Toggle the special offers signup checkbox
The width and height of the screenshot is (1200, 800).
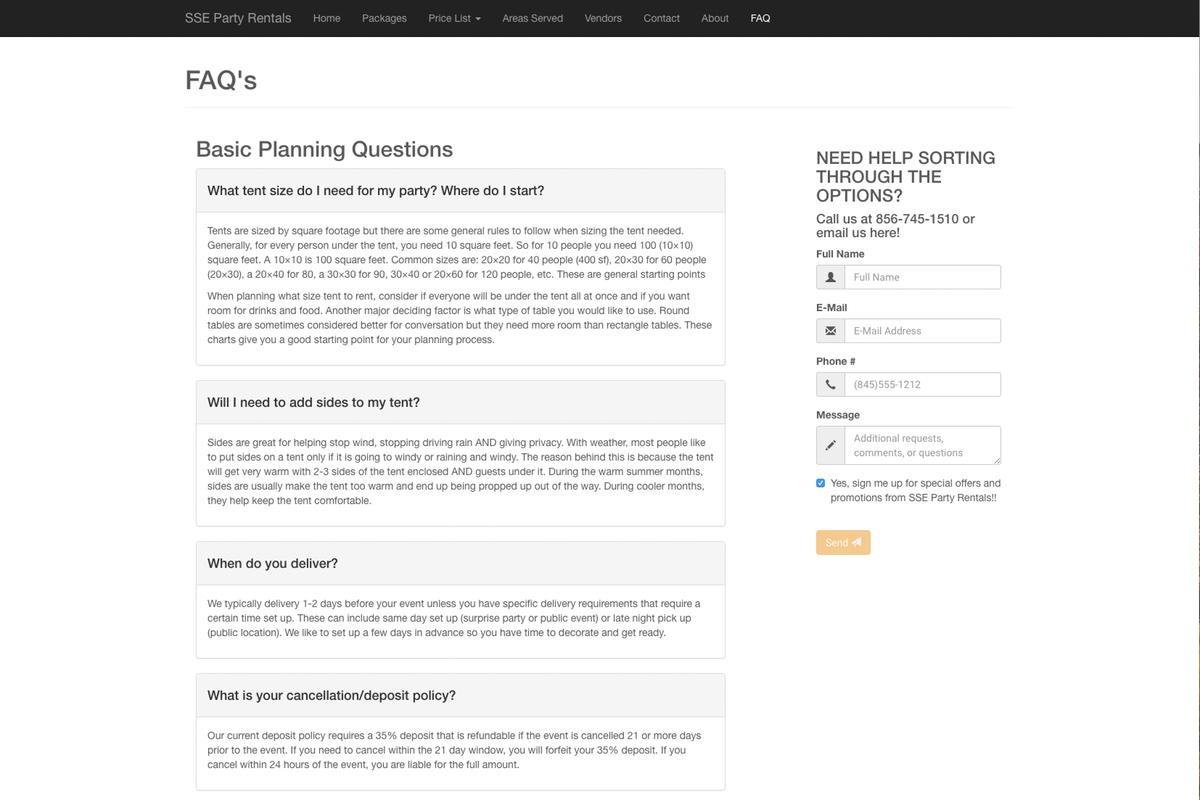click(x=821, y=483)
